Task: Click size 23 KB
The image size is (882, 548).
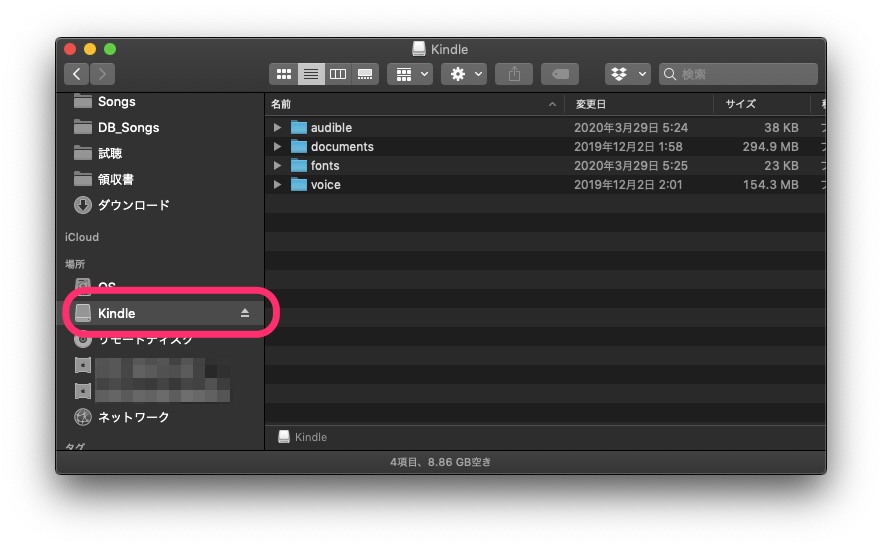Action: [781, 165]
